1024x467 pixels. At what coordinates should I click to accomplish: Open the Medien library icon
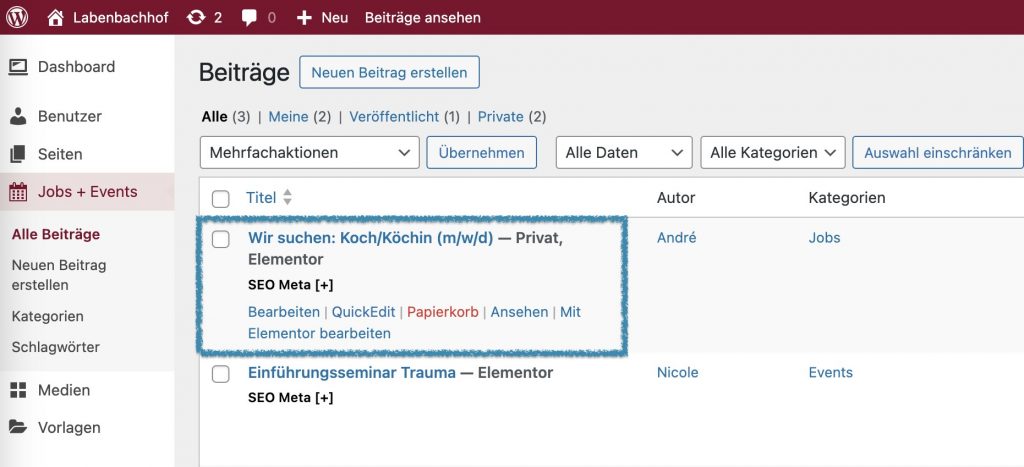18,390
